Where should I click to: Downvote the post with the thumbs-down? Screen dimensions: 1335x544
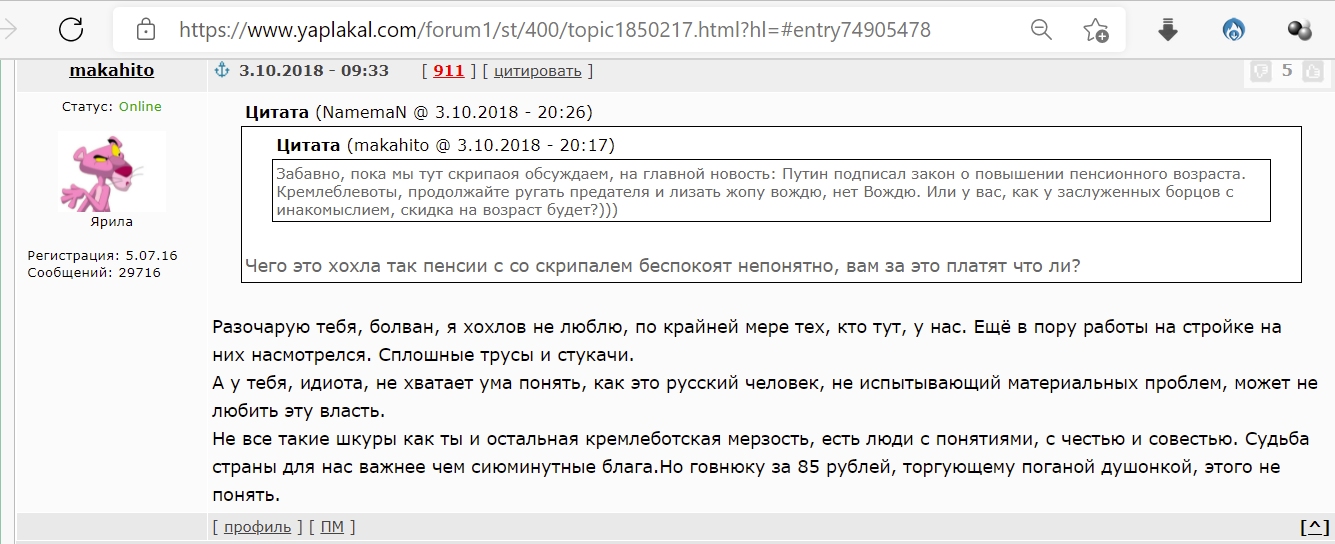pyautogui.click(x=1261, y=71)
